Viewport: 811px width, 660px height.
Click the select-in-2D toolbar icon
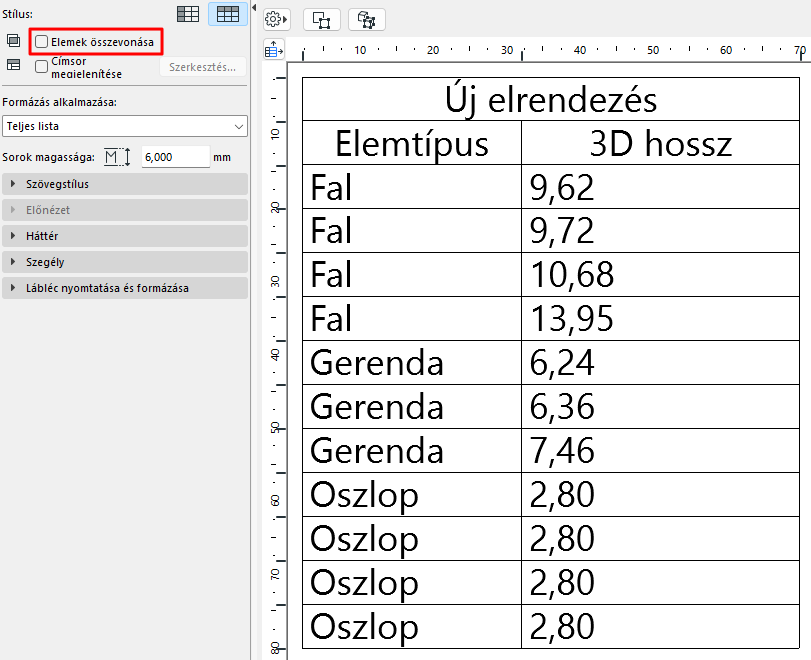click(321, 20)
